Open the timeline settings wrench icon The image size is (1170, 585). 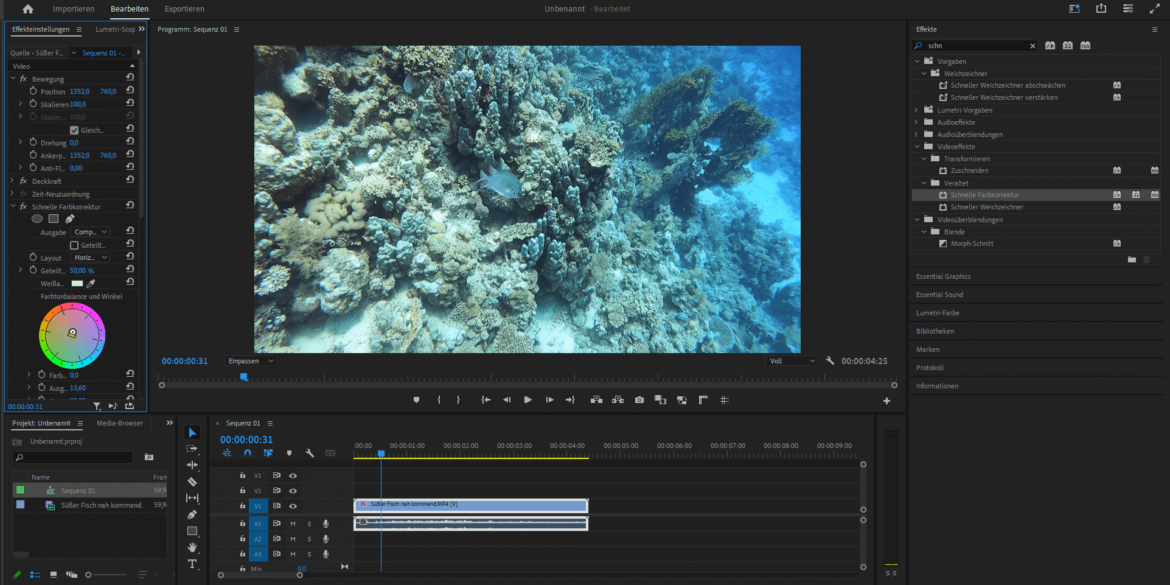[310, 453]
